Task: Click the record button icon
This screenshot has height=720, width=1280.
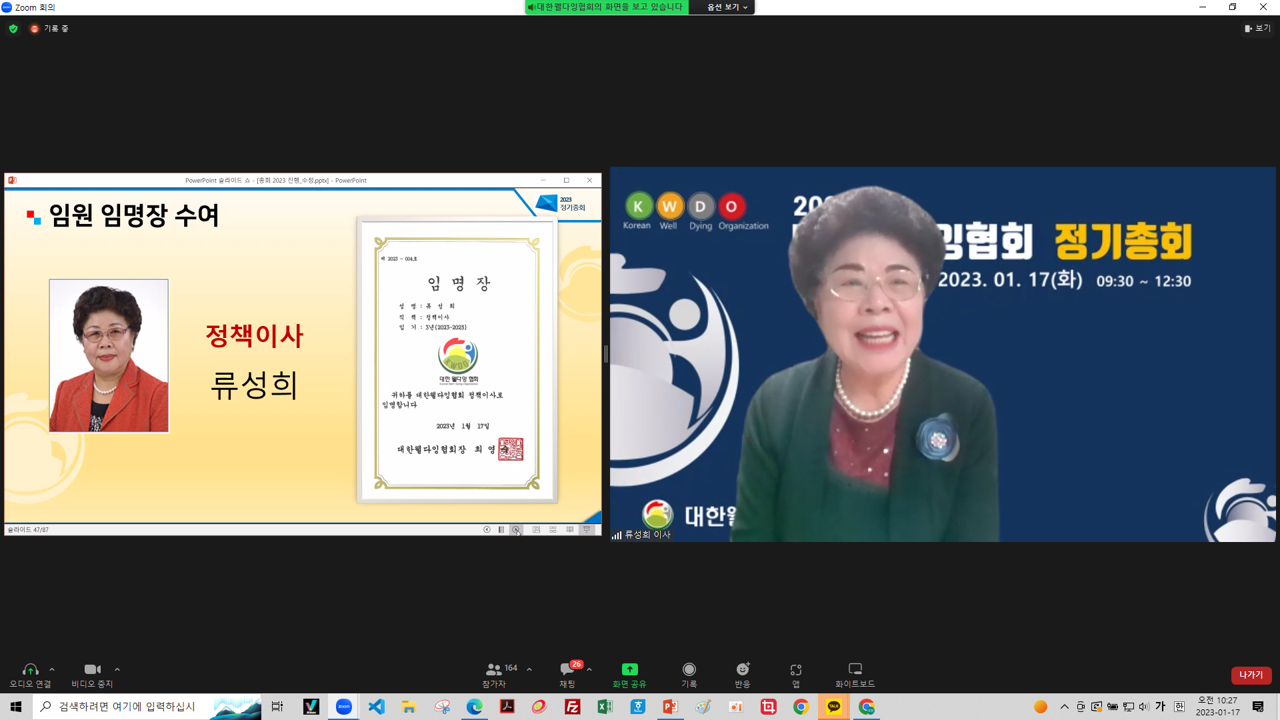Action: click(x=689, y=670)
